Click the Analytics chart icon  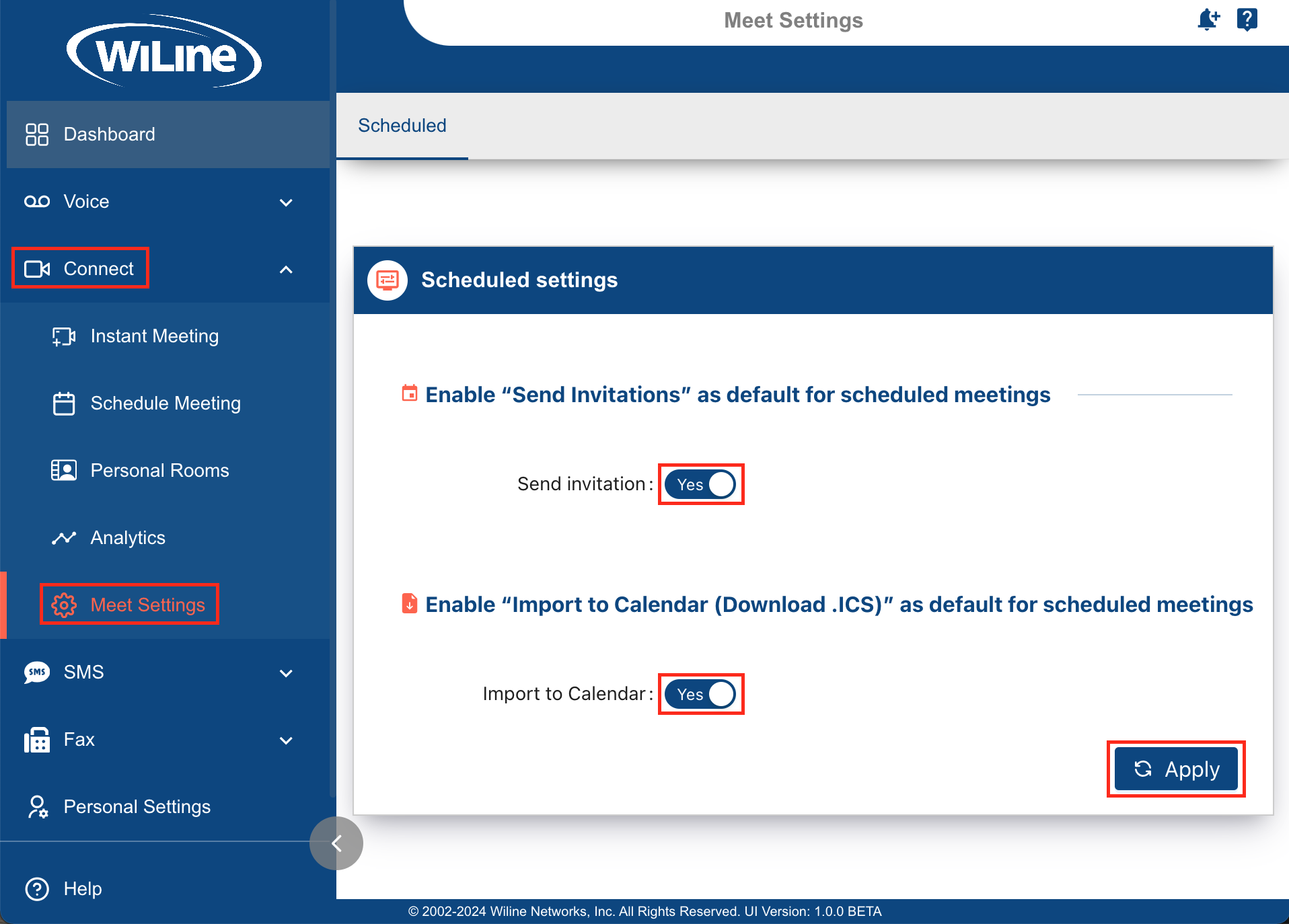pos(64,538)
